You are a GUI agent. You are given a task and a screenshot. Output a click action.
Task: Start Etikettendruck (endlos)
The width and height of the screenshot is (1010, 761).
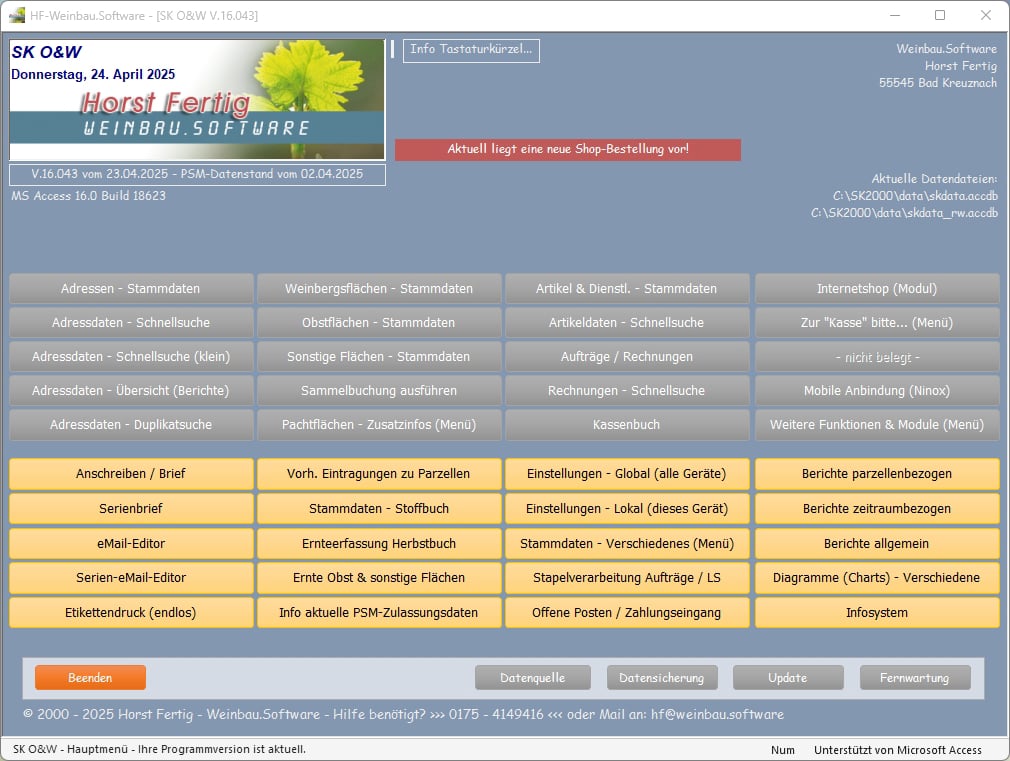point(130,612)
